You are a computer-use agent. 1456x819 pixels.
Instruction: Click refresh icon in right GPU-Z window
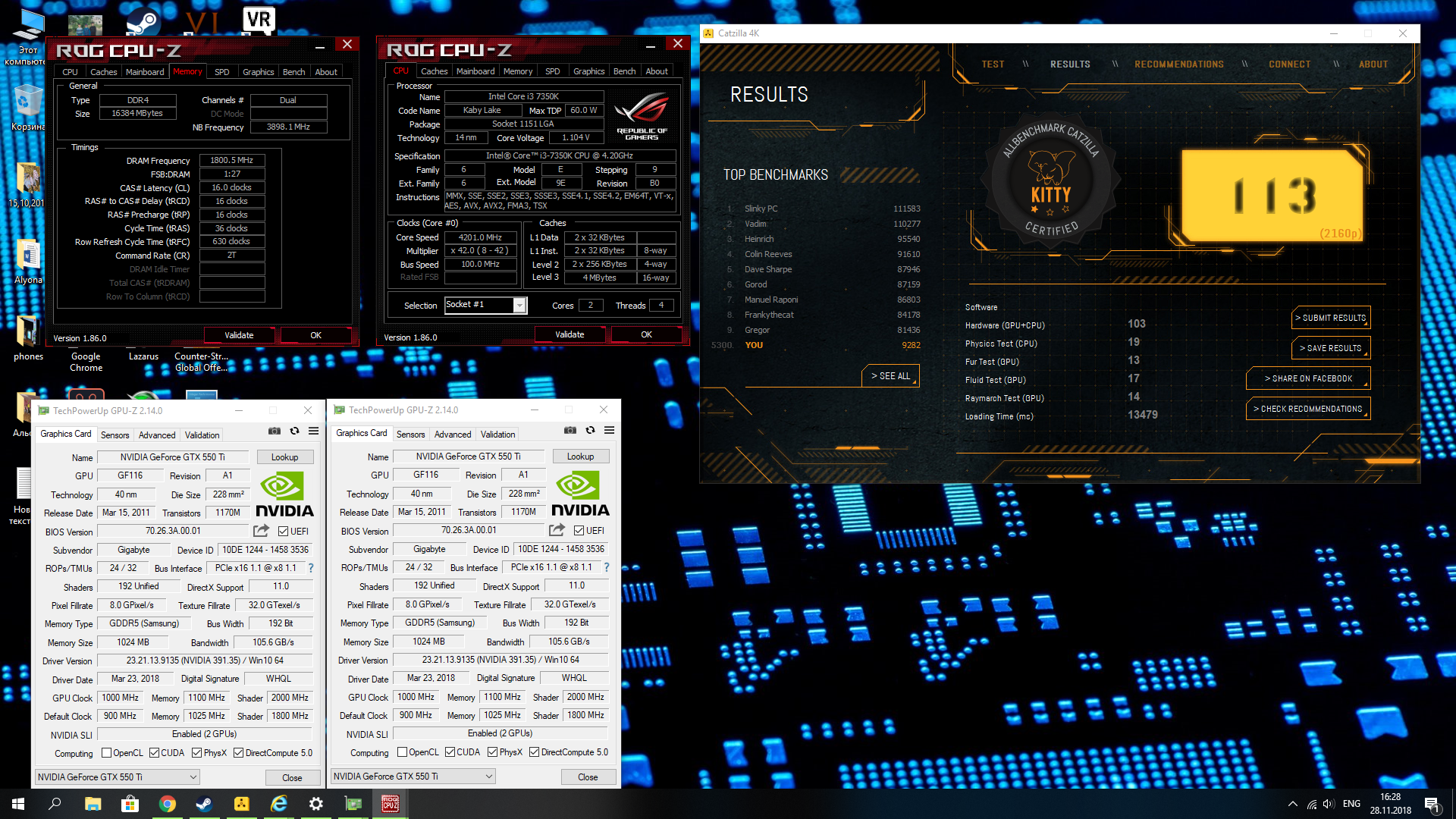click(x=590, y=430)
